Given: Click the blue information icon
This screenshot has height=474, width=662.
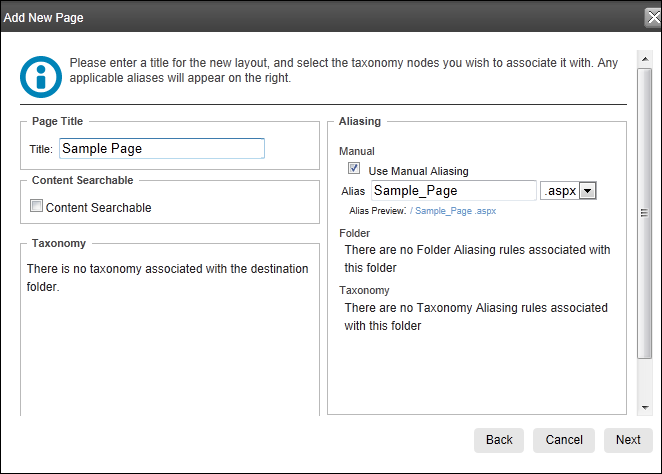Looking at the screenshot, I should click(x=41, y=77).
